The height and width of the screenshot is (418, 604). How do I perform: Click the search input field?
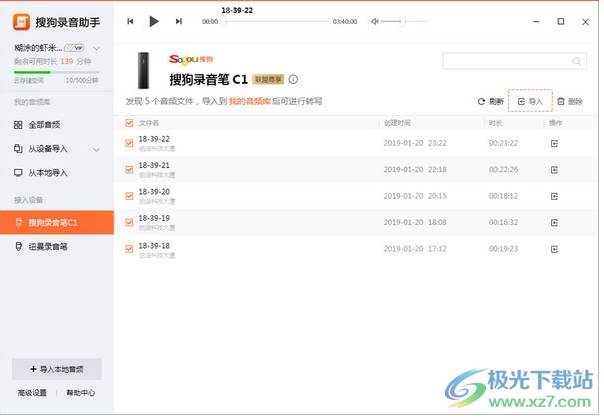click(515, 61)
